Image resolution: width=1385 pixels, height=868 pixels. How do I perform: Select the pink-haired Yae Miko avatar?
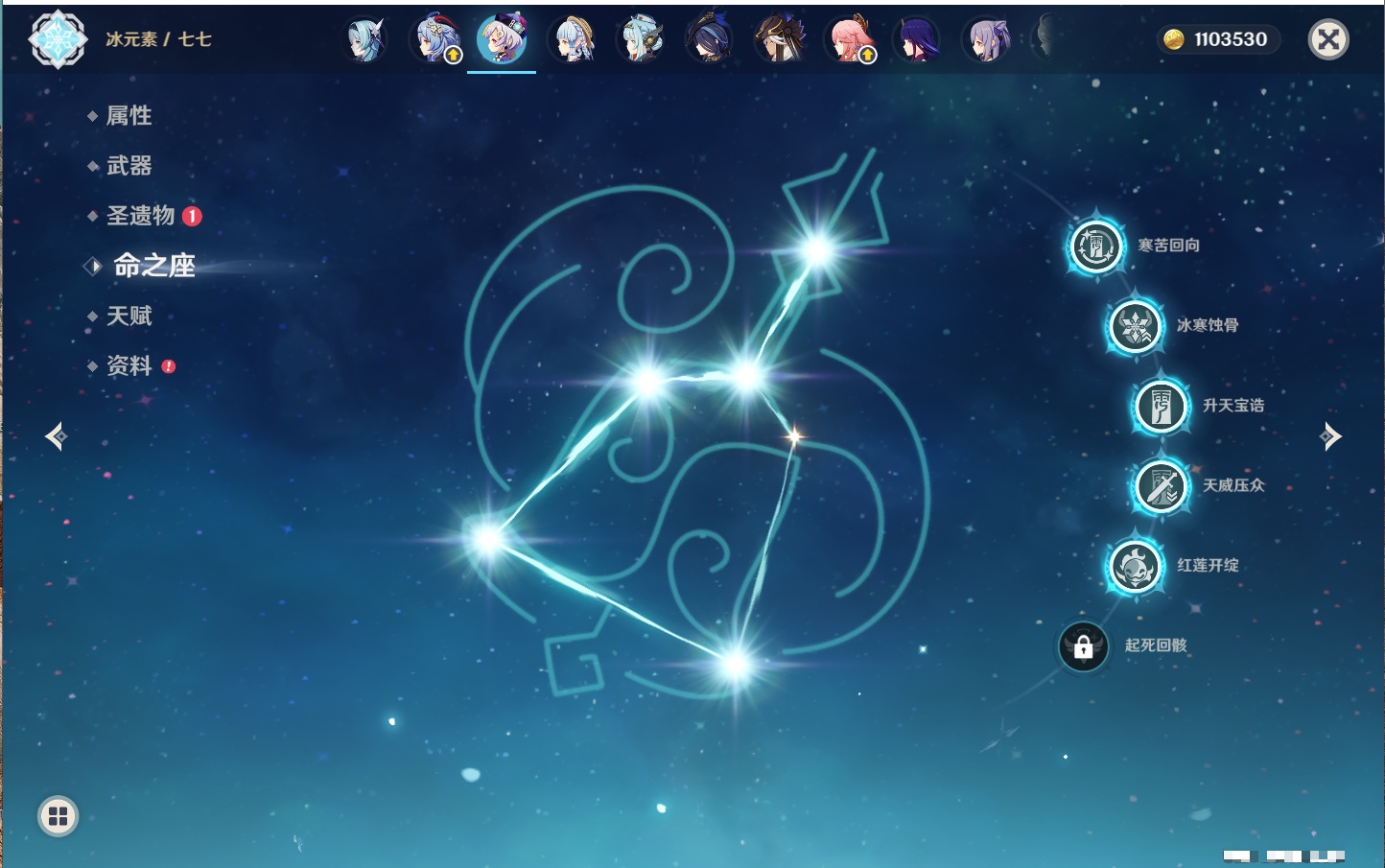click(850, 40)
